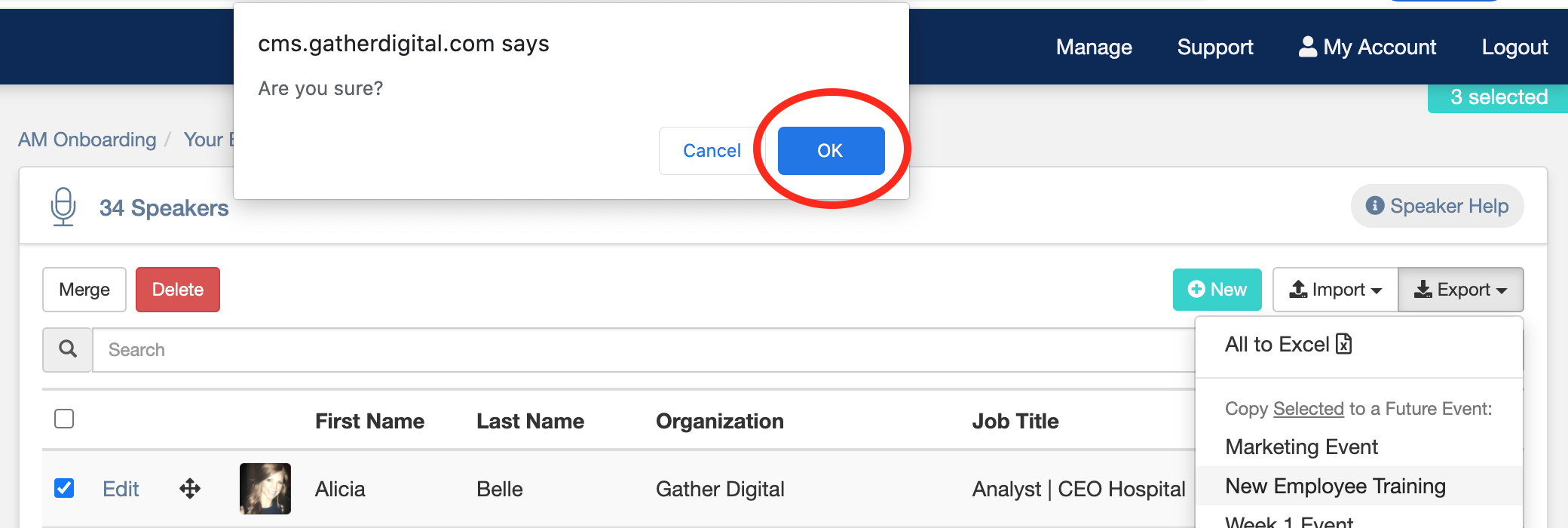This screenshot has width=1568, height=528.
Task: Click the move handle icon in Alicia's row
Action: pos(190,489)
